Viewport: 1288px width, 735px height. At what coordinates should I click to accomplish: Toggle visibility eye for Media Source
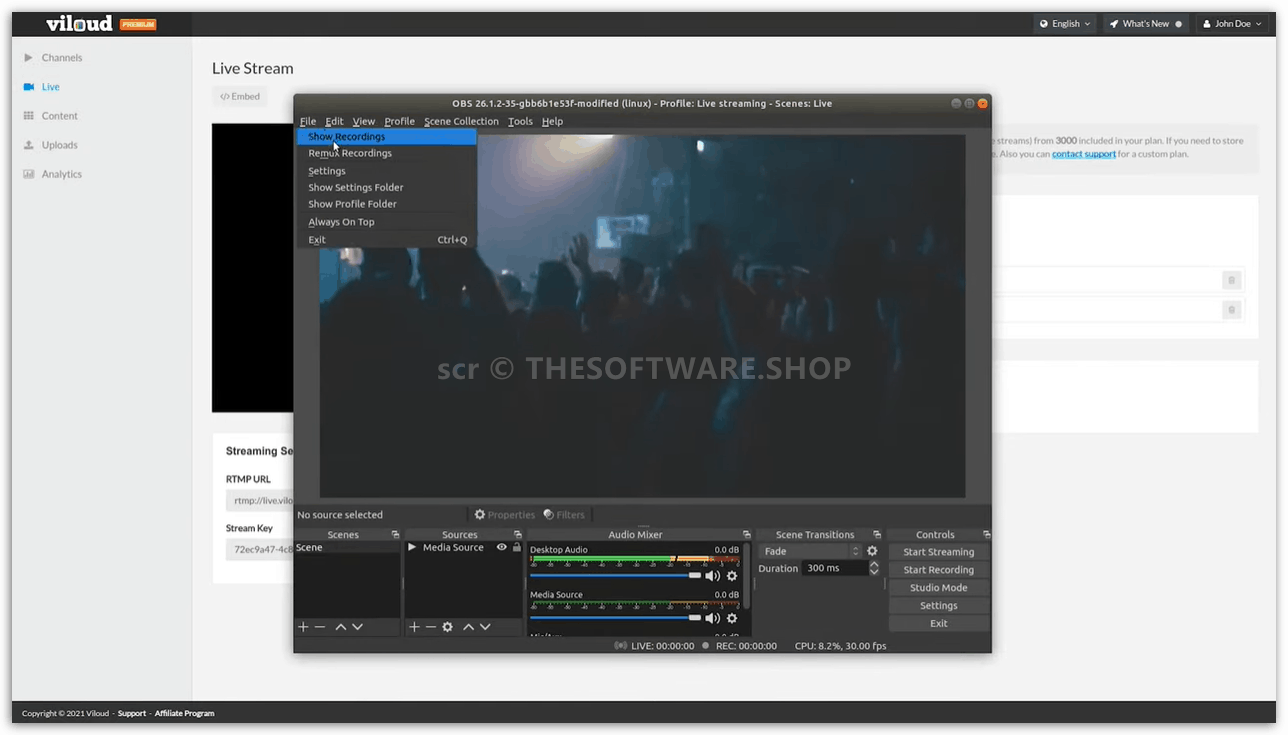502,547
